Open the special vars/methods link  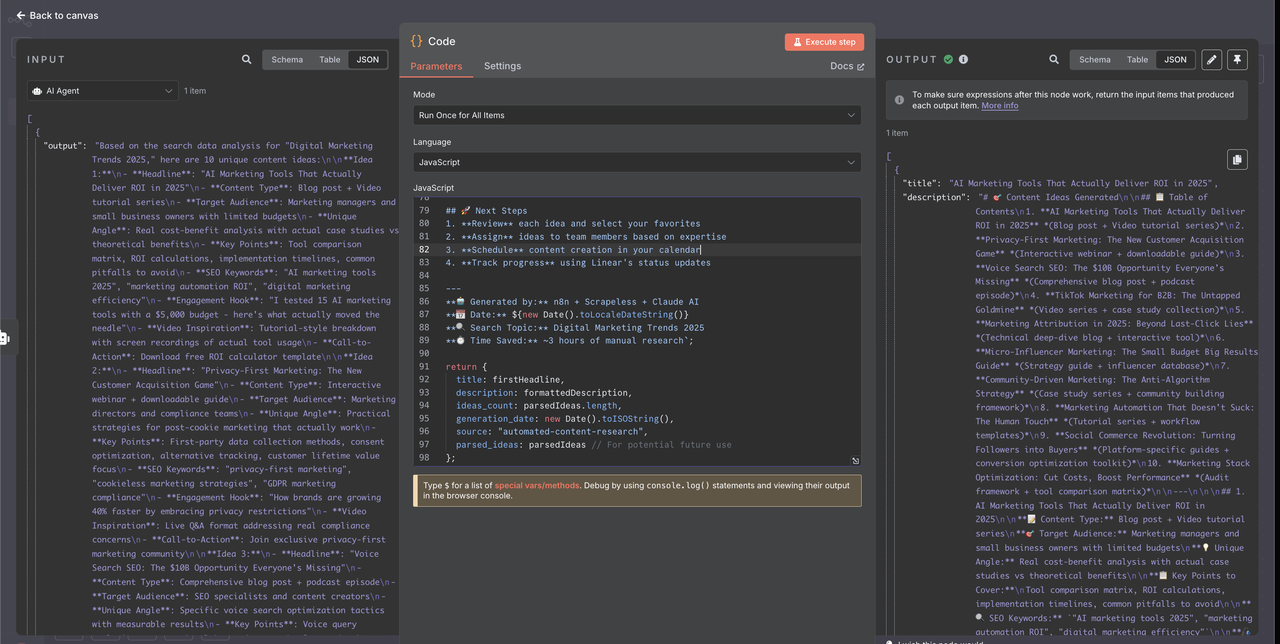(x=537, y=484)
